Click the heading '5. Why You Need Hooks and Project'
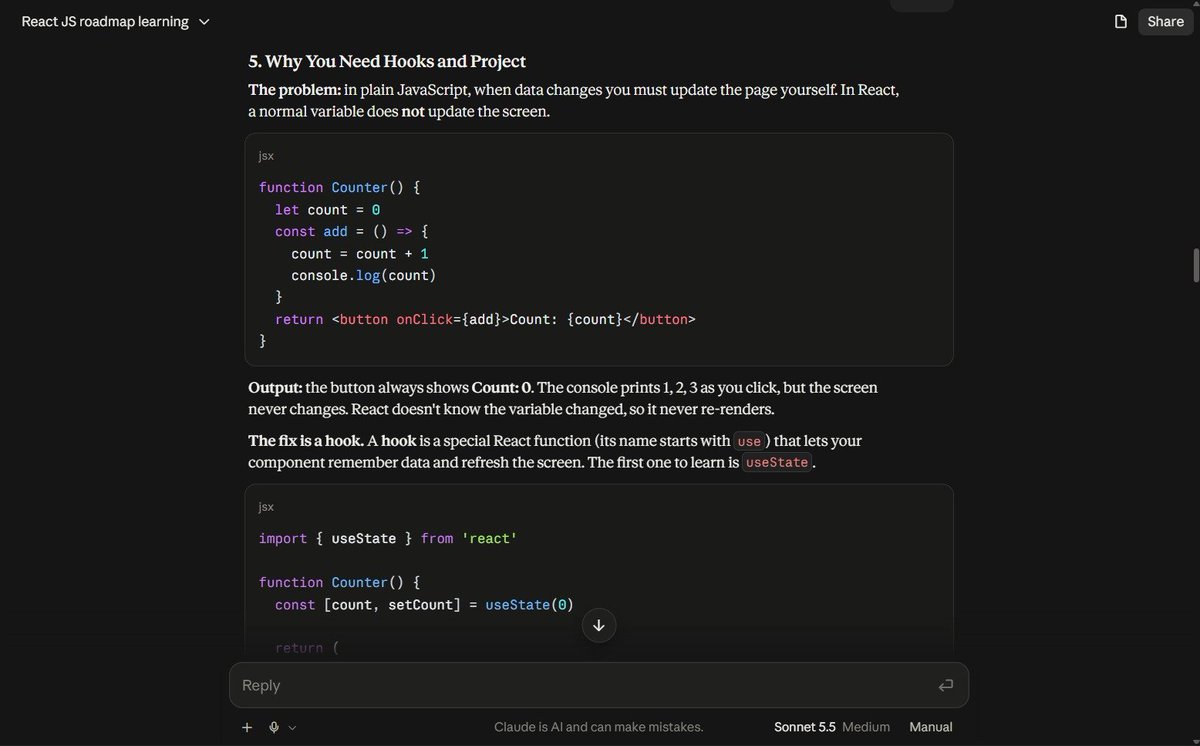1200x746 pixels. pyautogui.click(x=387, y=61)
